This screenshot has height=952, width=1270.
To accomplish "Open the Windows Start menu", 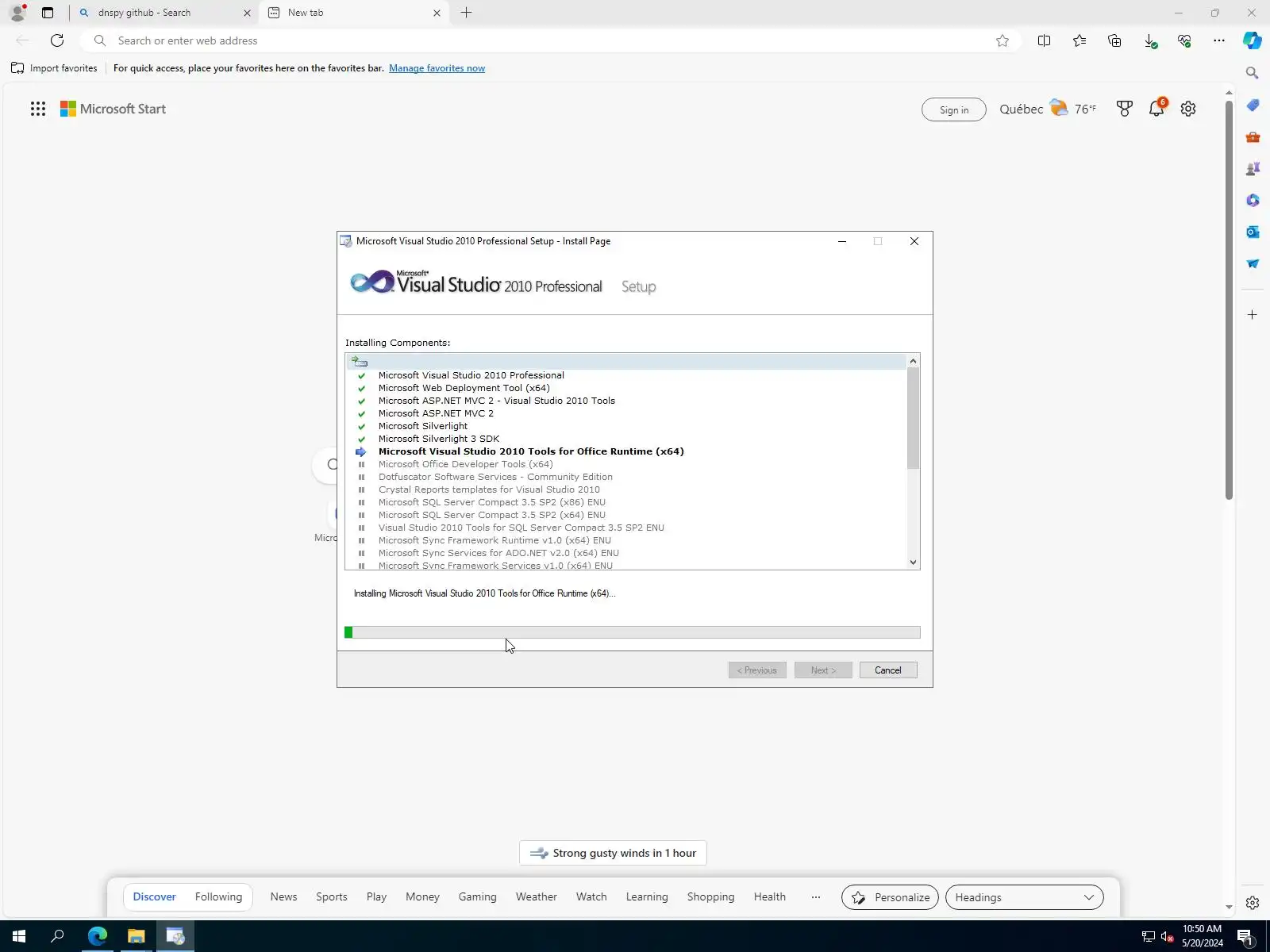I will (19, 936).
